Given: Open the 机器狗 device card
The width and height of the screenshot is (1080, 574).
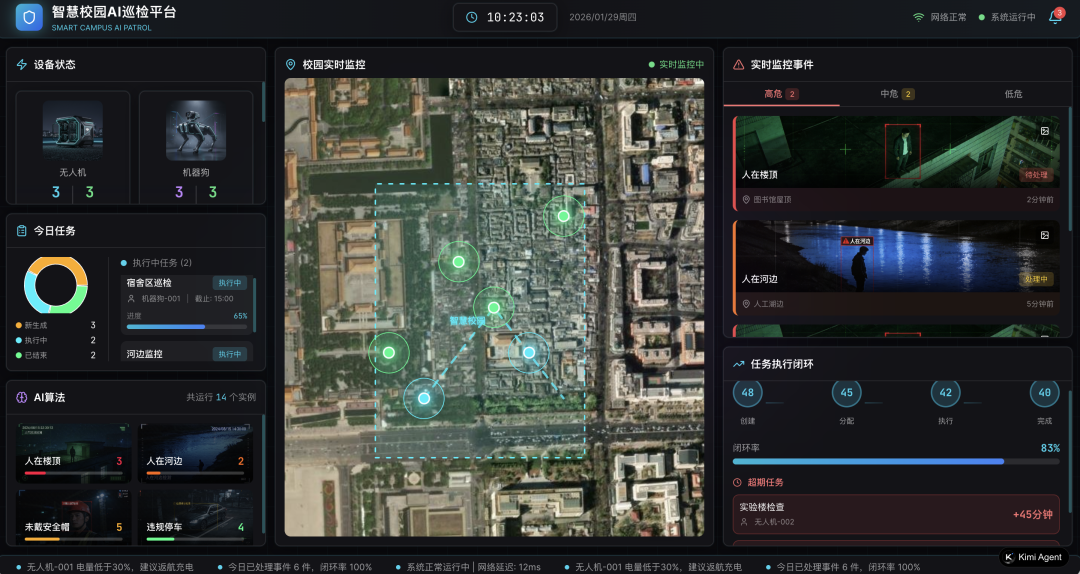Looking at the screenshot, I should [196, 147].
